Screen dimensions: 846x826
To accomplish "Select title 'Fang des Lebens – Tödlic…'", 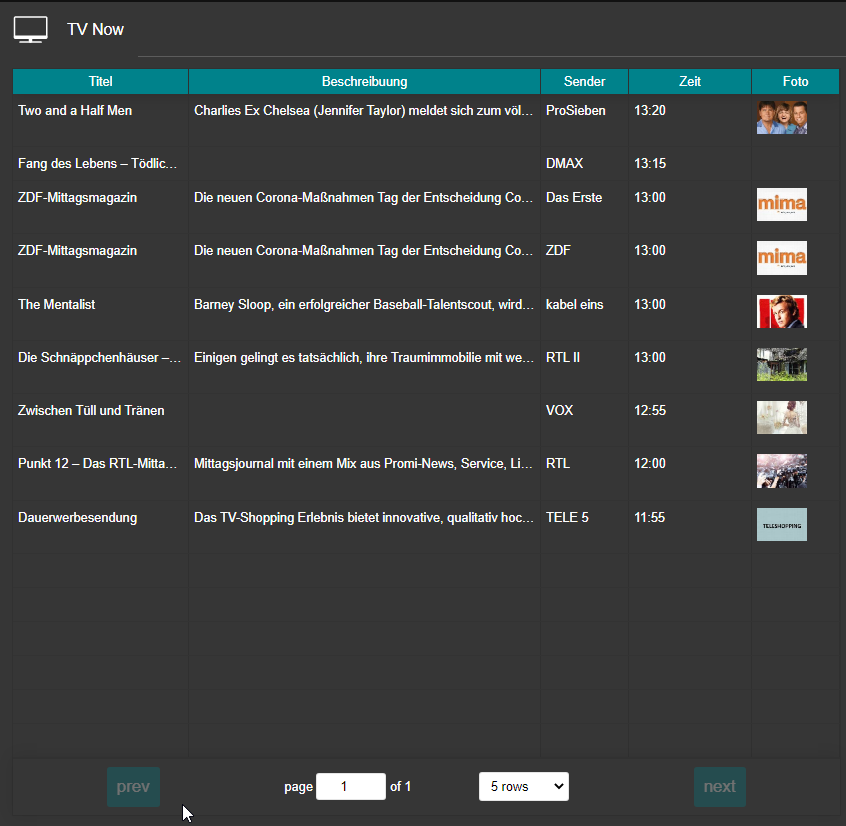I will (98, 163).
